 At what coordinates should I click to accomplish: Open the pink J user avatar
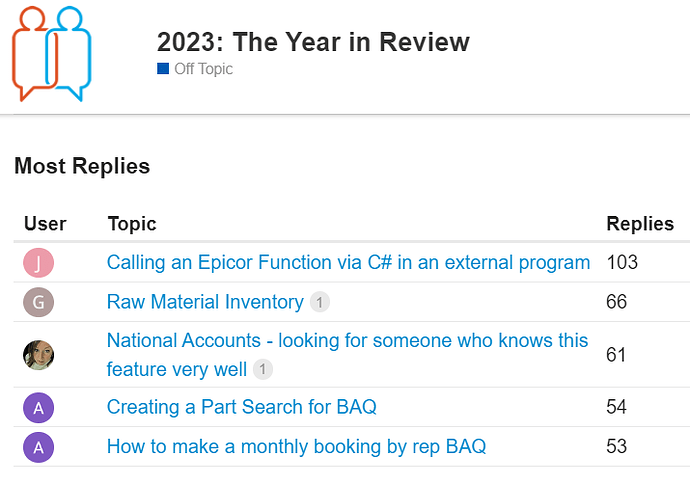pyautogui.click(x=39, y=263)
